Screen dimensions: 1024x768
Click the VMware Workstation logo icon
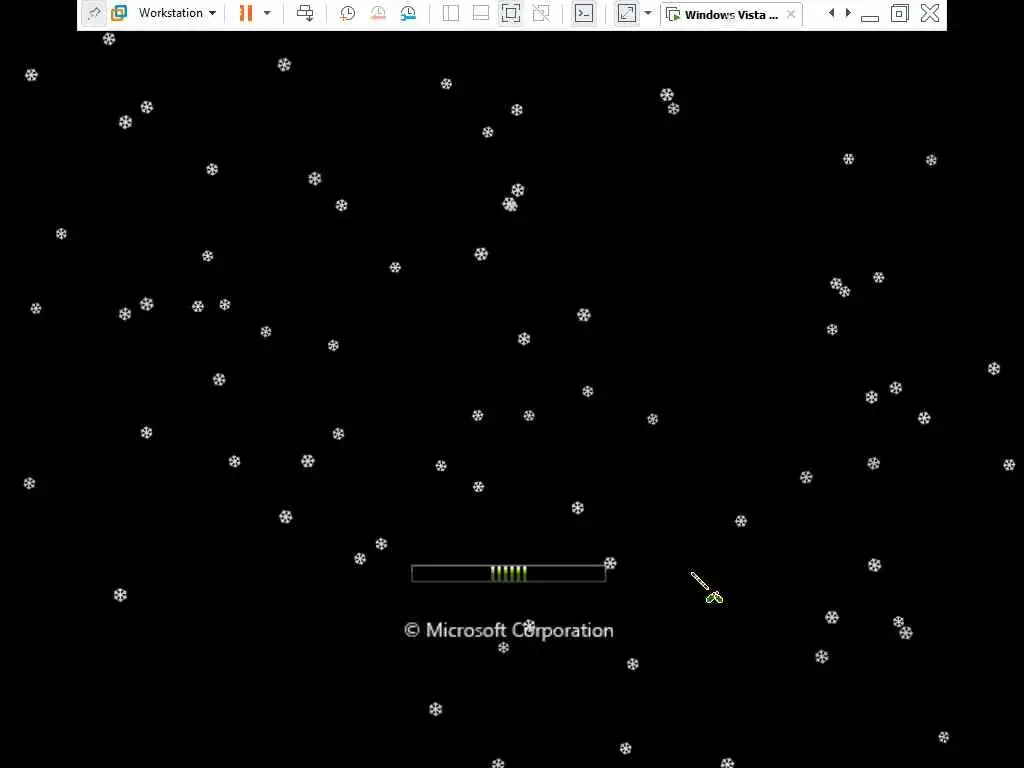point(119,13)
